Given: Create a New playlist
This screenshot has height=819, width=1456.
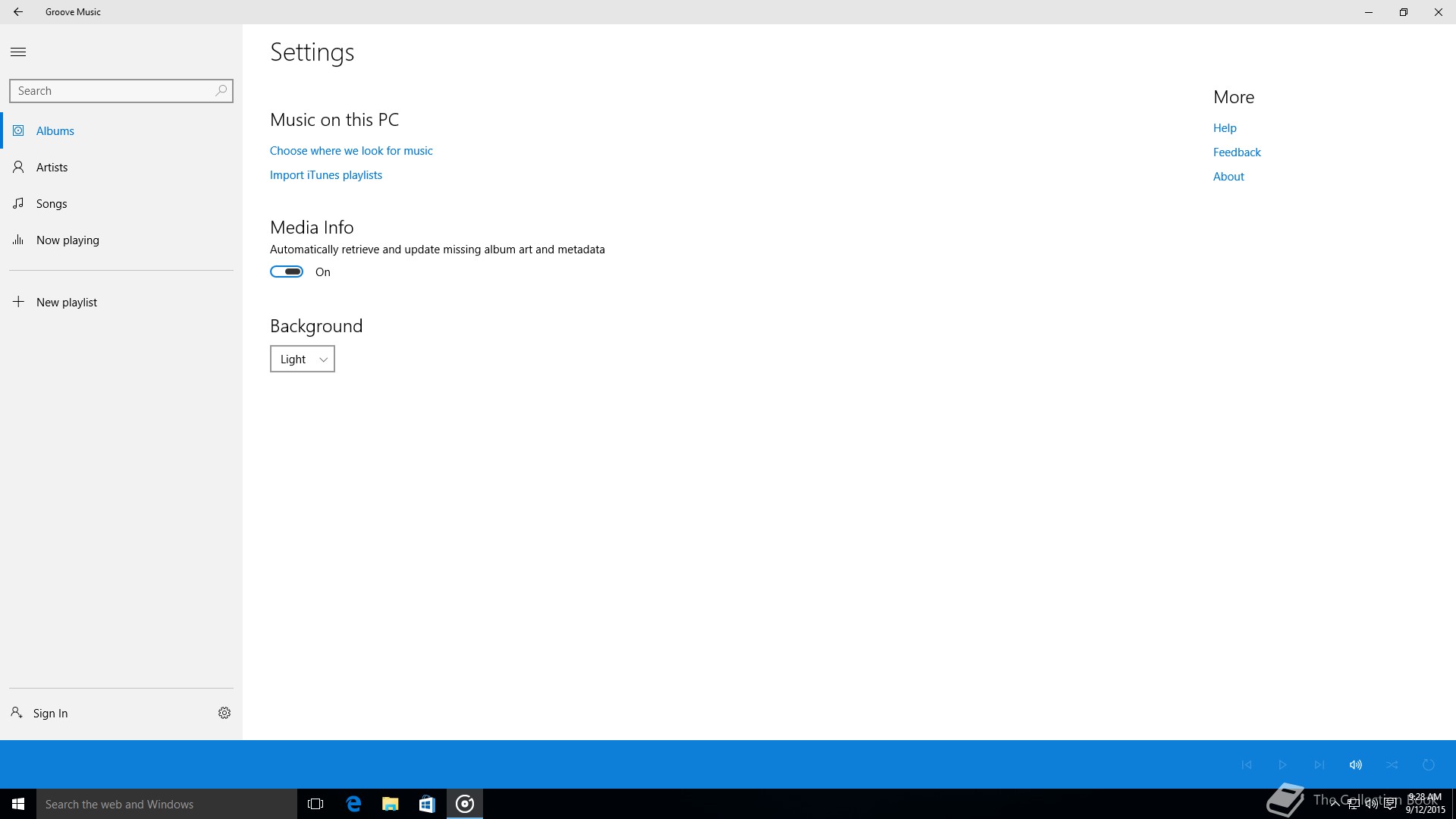Looking at the screenshot, I should (x=121, y=302).
